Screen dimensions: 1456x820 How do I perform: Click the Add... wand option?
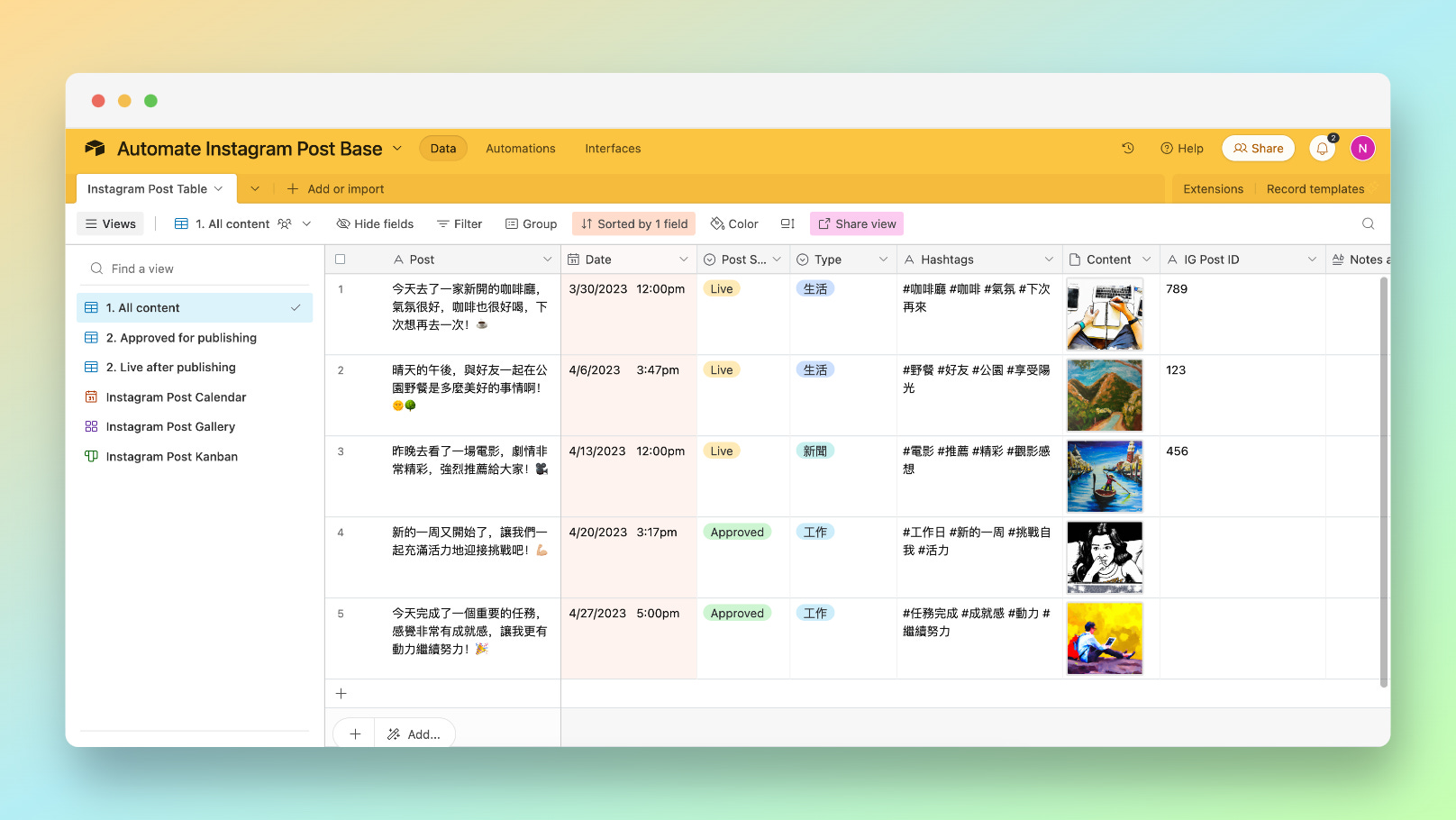click(x=414, y=733)
